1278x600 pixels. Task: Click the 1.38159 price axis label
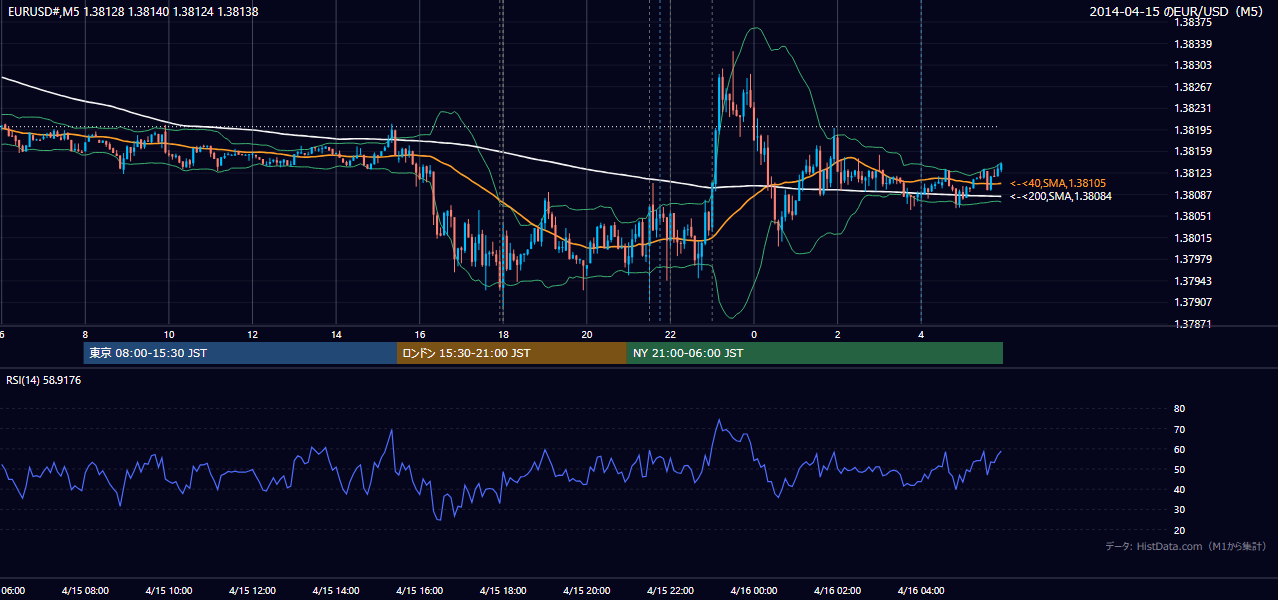[x=1192, y=151]
